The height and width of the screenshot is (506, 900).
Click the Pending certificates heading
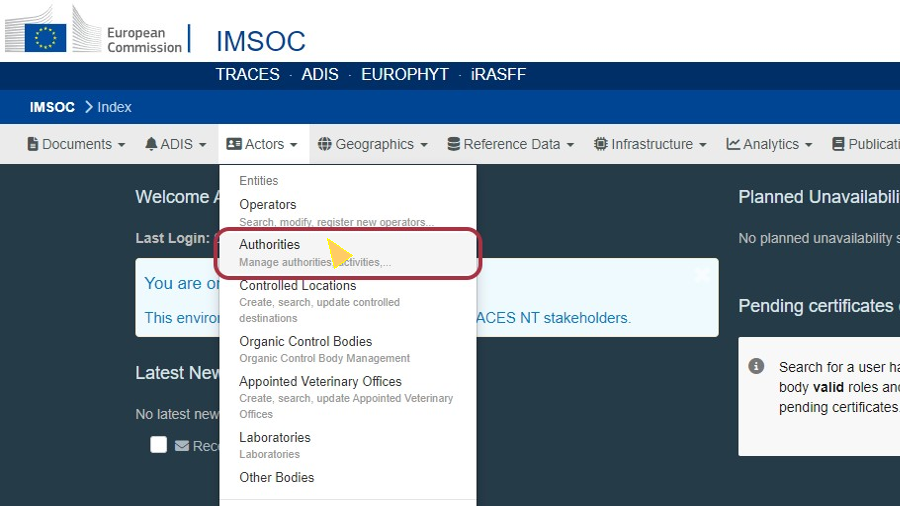[819, 306]
